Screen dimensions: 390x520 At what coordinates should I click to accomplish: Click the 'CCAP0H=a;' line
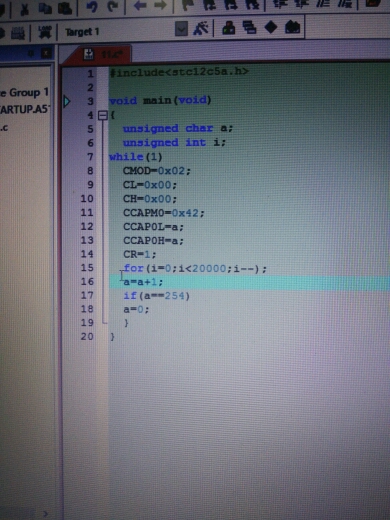click(x=153, y=241)
